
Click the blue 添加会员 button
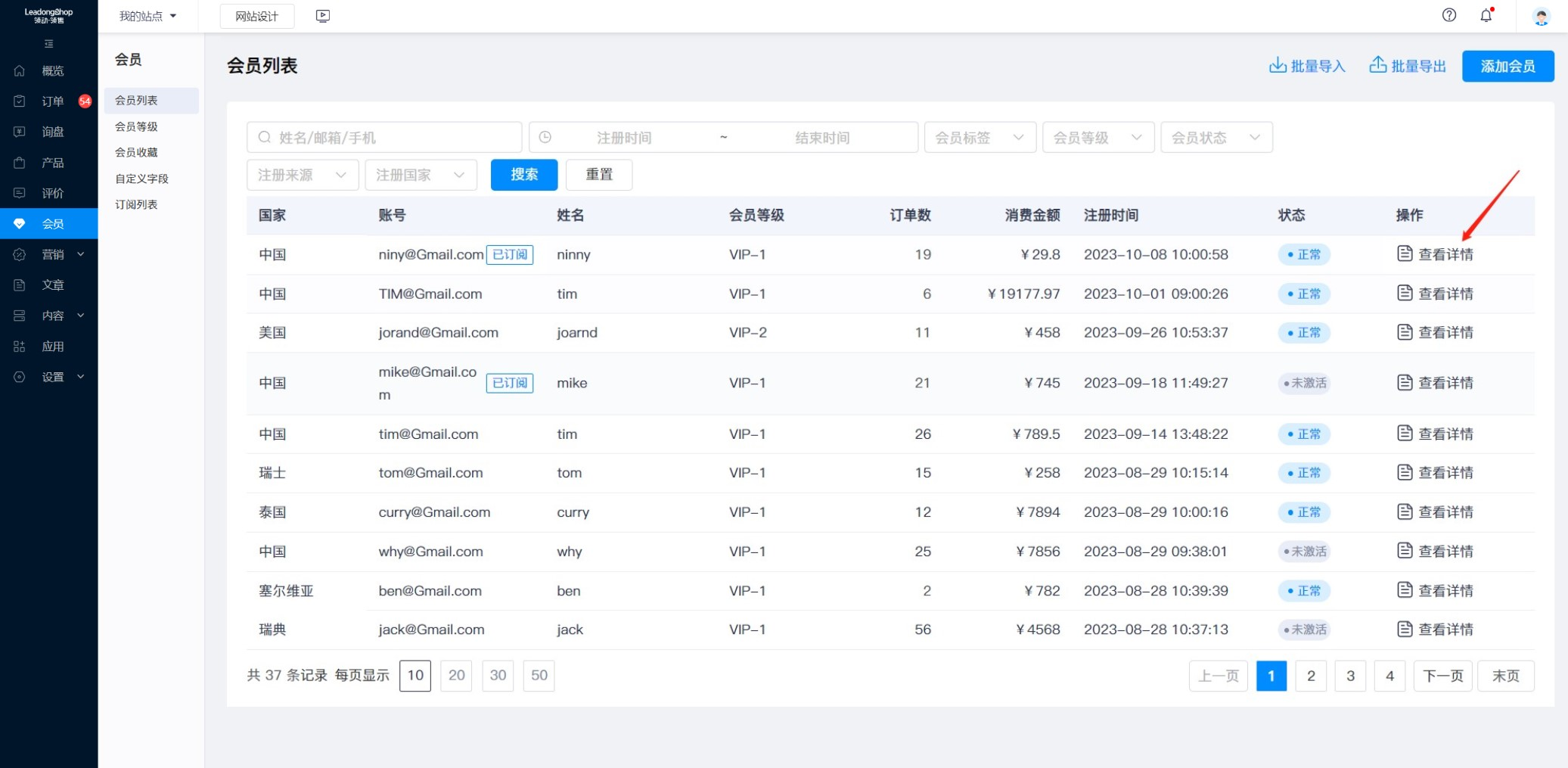coord(1507,67)
